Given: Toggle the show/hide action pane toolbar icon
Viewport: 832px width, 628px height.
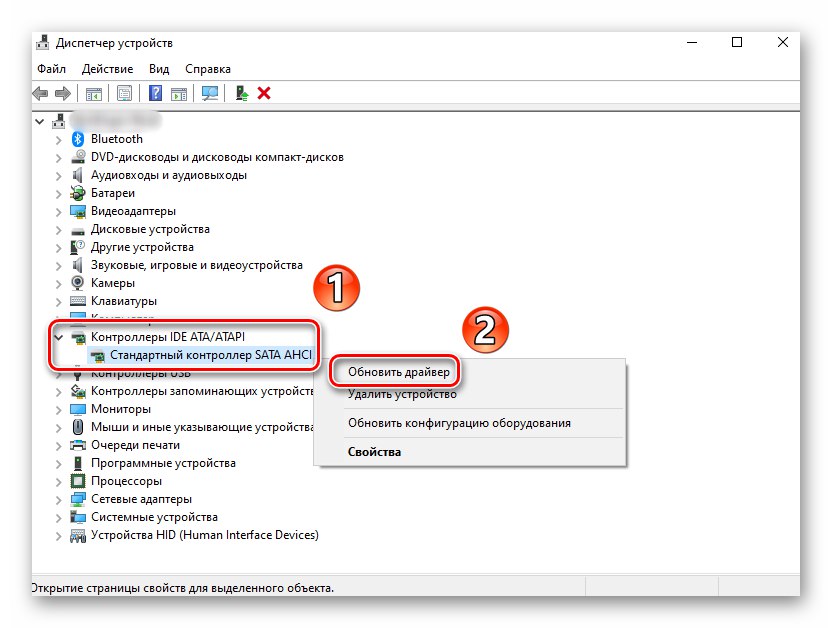Looking at the screenshot, I should (x=179, y=94).
